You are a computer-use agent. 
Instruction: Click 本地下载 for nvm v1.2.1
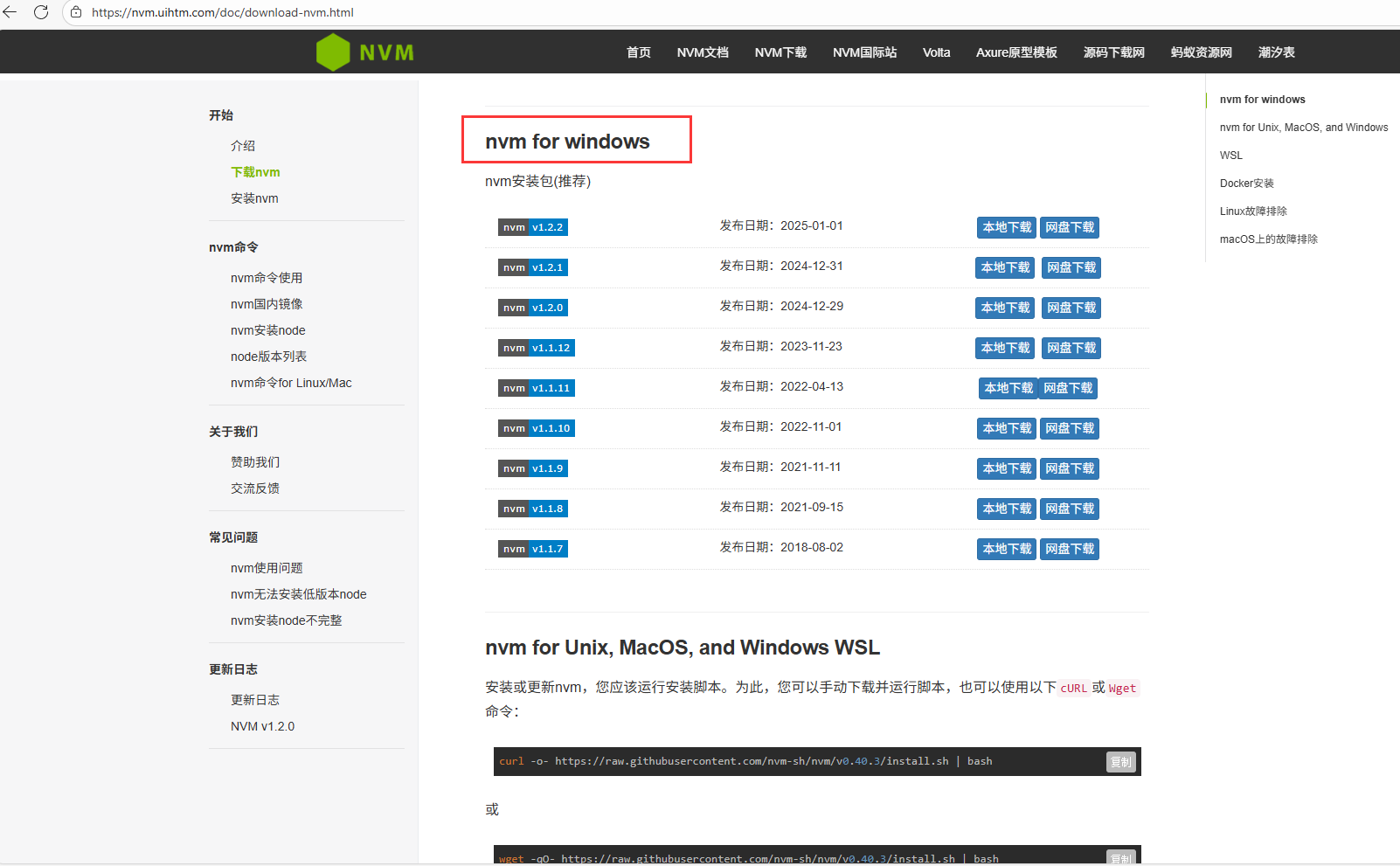(x=1005, y=267)
